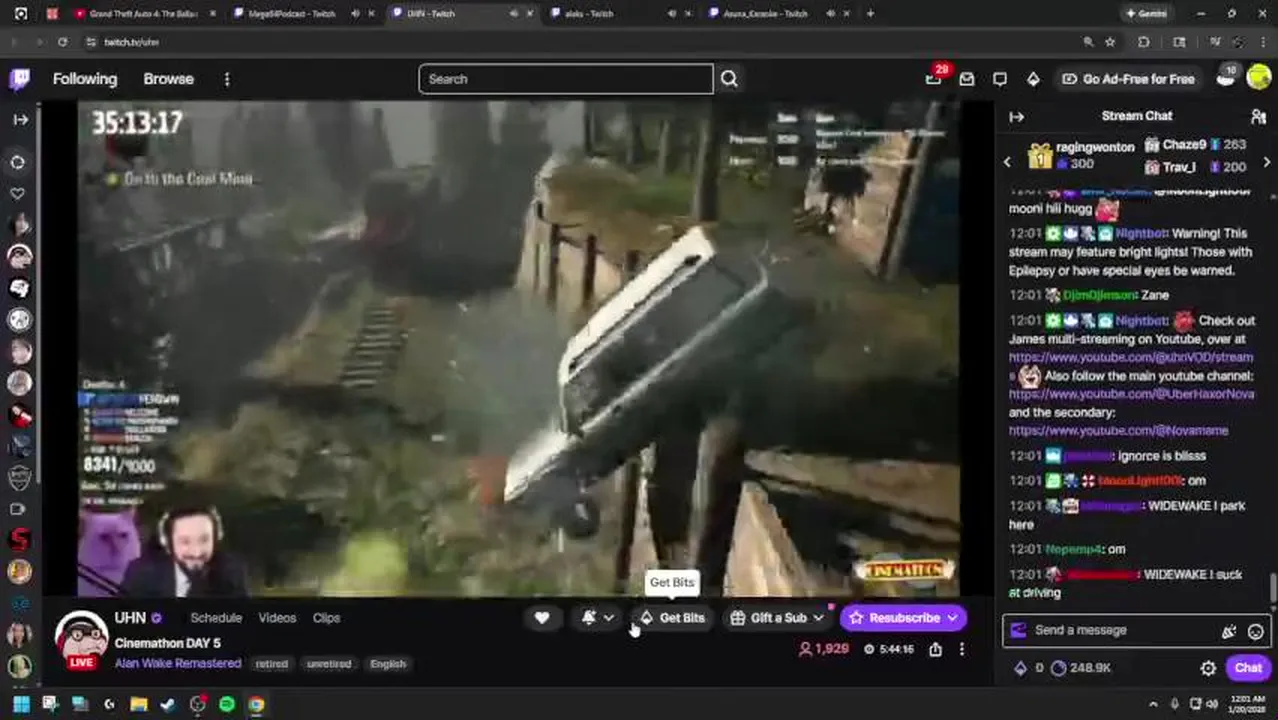Viewport: 1278px width, 720px height.
Task: Mute the UHN Twitch tab audio
Action: pyautogui.click(x=514, y=14)
